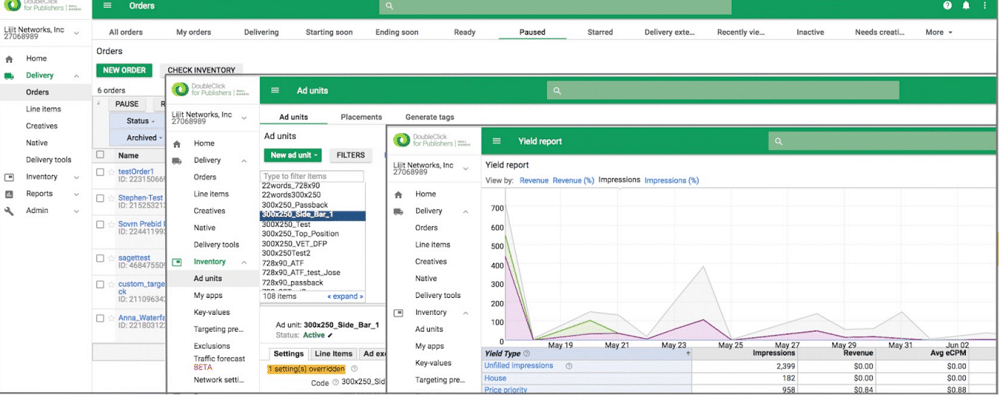This screenshot has width=1000, height=400.
Task: Click My apps in Ad units window sidebar
Action: point(208,296)
